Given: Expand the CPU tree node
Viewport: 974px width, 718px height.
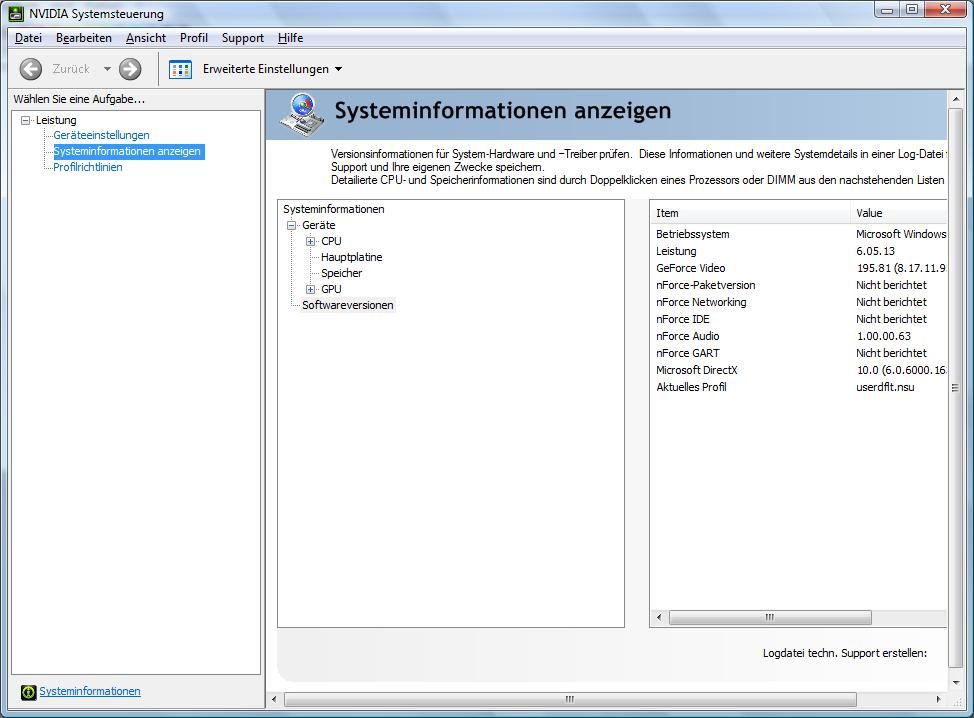Looking at the screenshot, I should (311, 241).
